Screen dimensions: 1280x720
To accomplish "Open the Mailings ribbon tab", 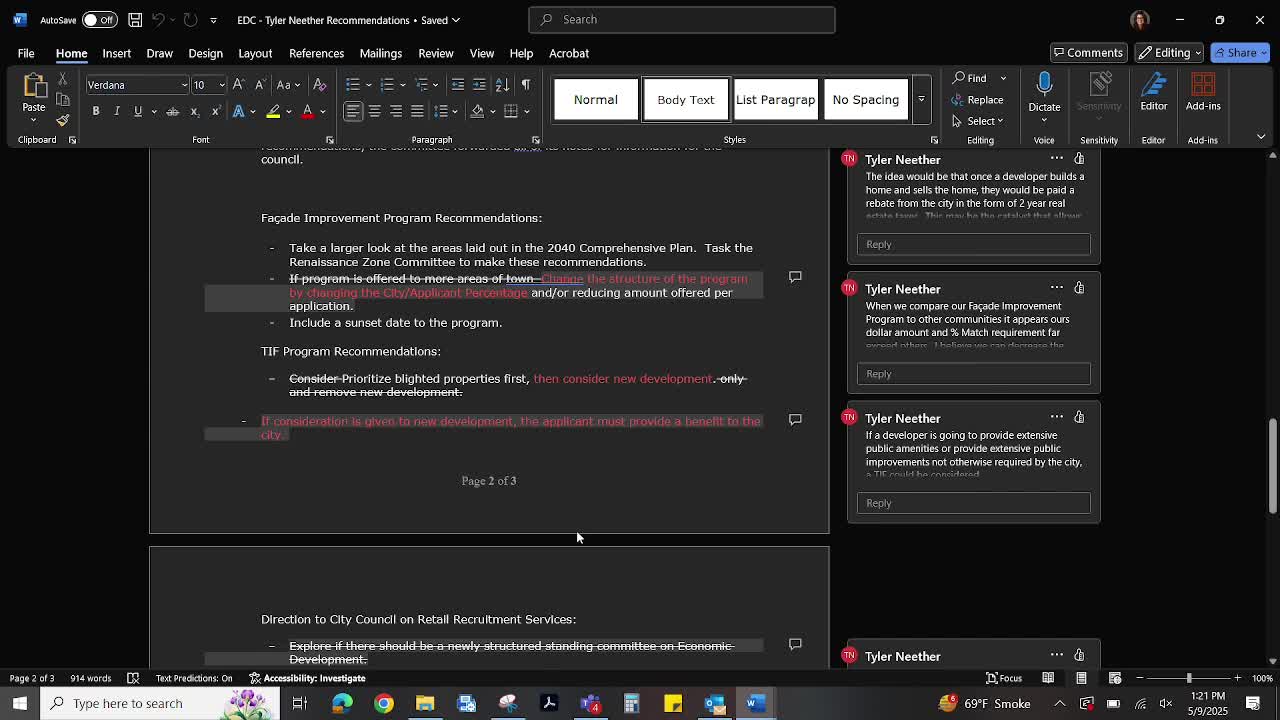I will [x=380, y=53].
